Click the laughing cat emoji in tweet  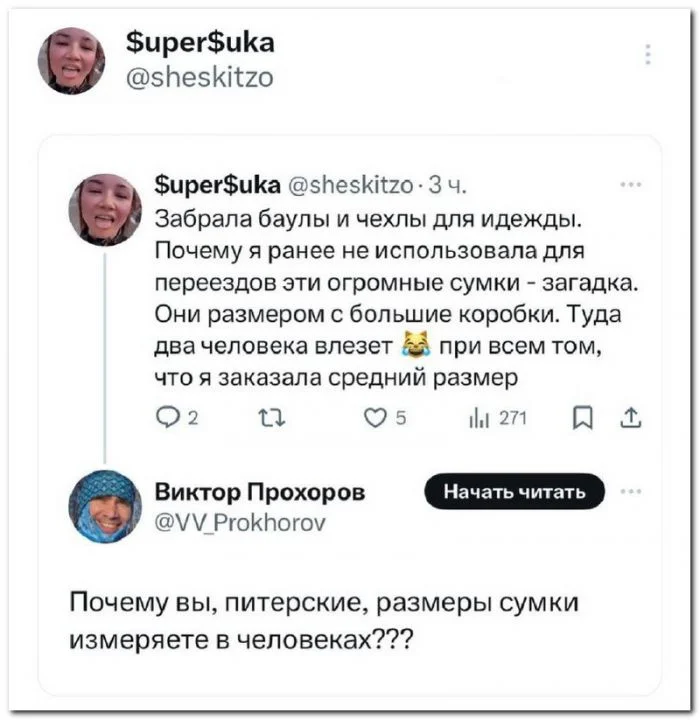coord(412,348)
